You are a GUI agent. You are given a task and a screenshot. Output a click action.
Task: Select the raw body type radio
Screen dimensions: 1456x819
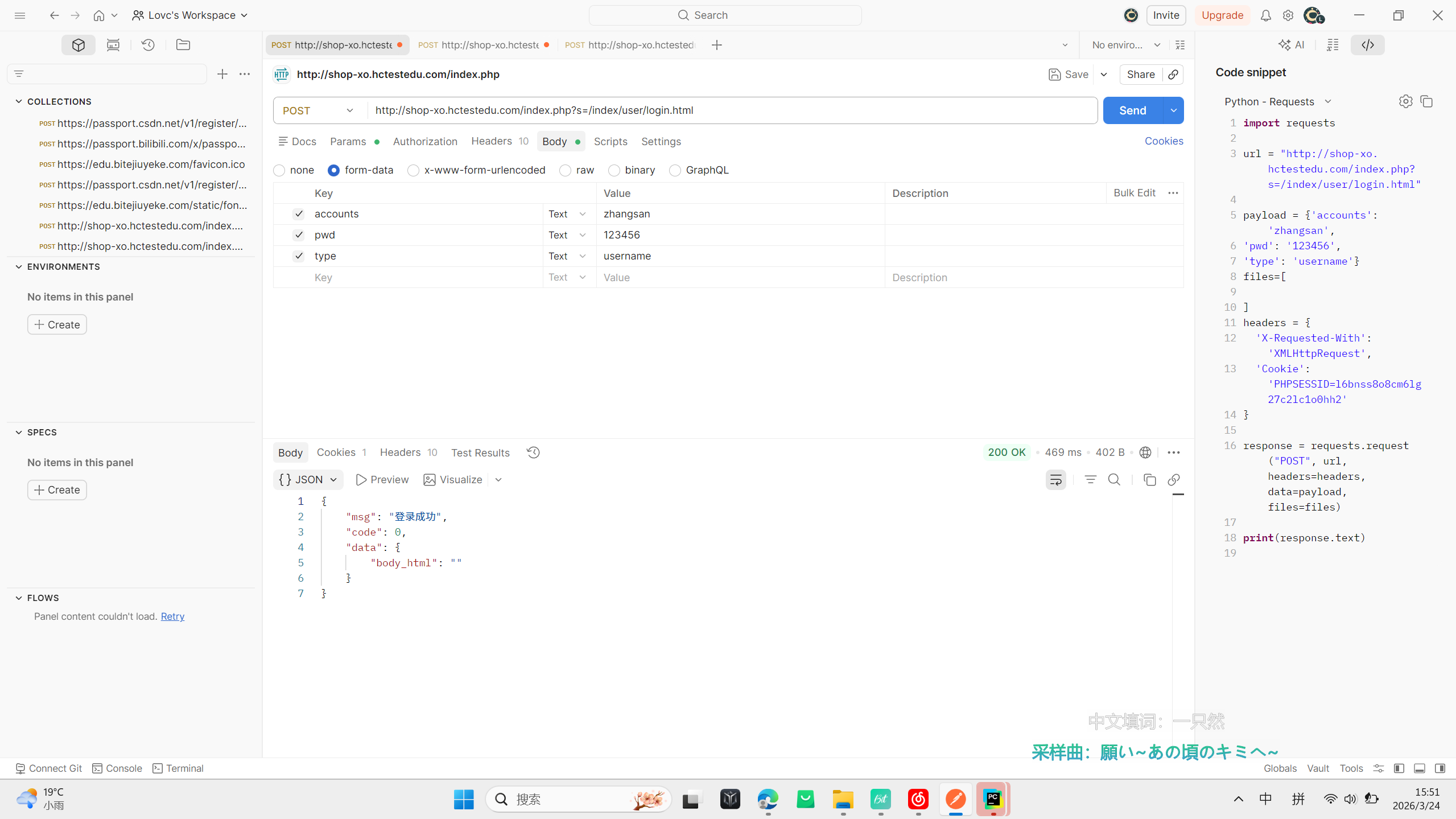click(x=565, y=170)
